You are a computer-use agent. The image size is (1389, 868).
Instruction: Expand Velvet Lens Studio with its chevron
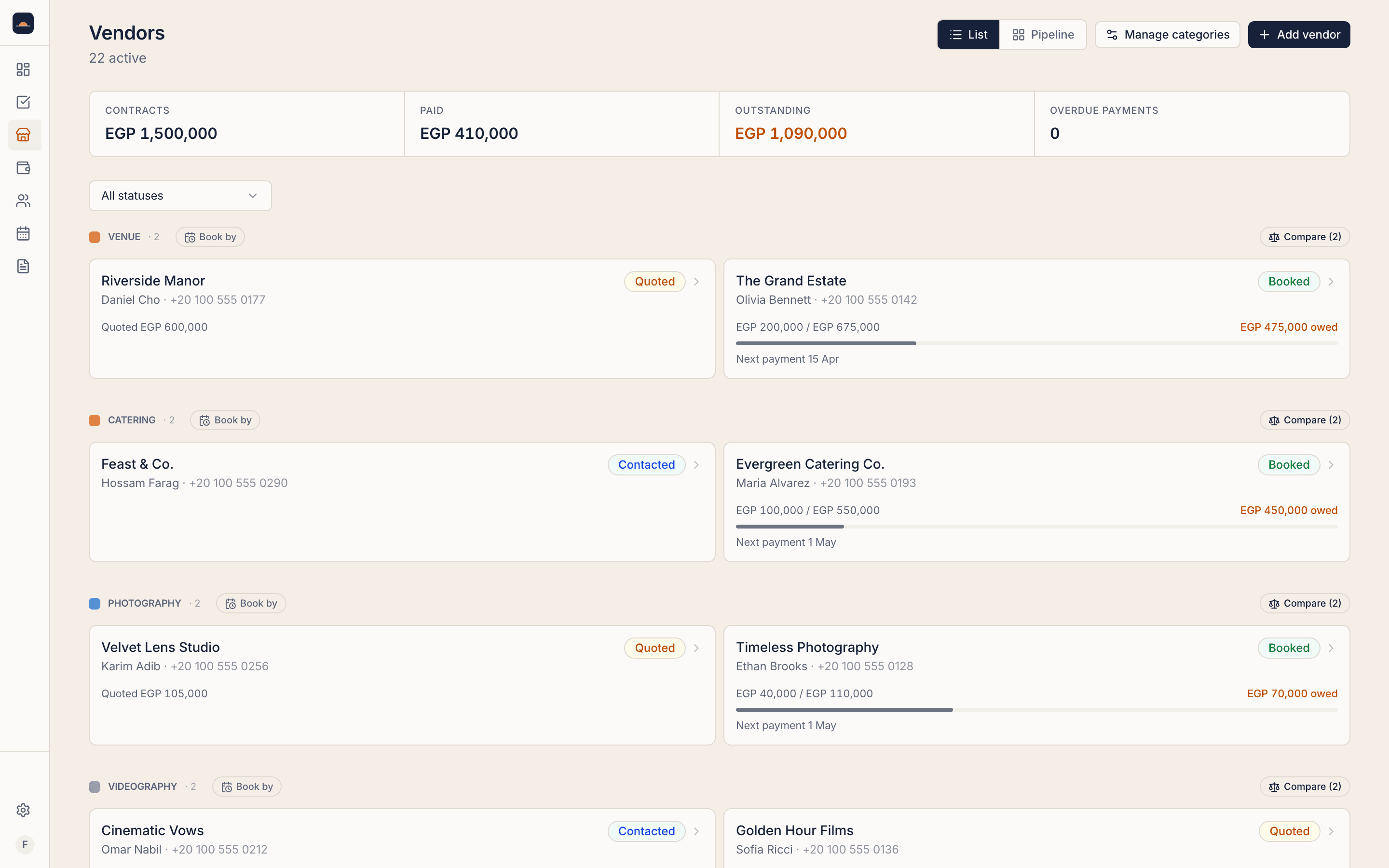point(696,648)
